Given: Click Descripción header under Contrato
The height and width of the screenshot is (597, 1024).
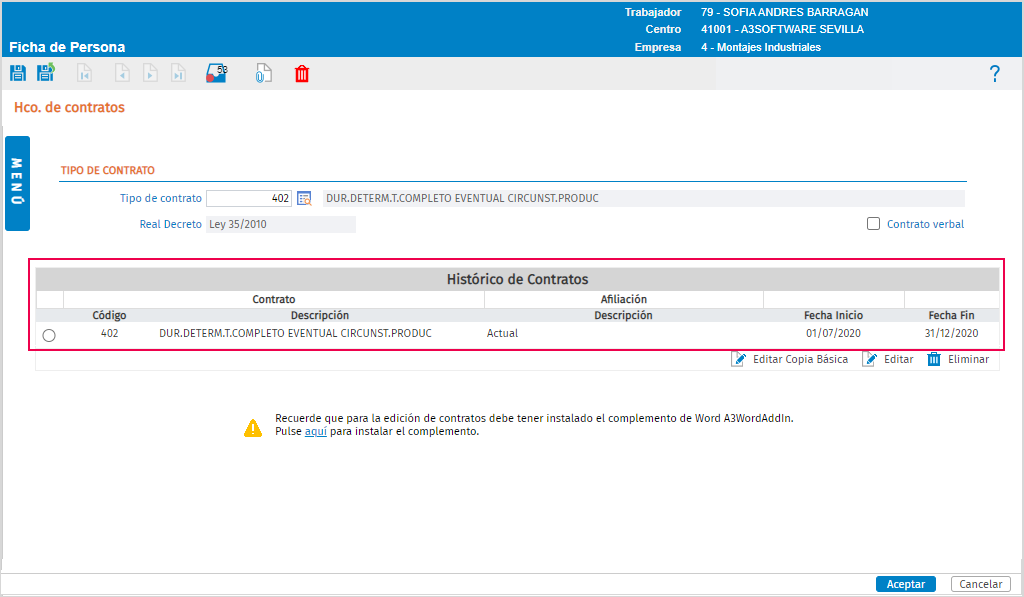Looking at the screenshot, I should tap(320, 315).
